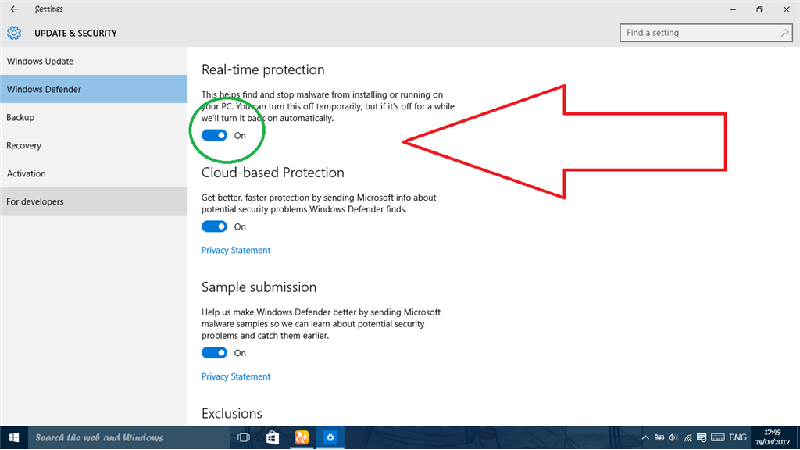Click the Real-time protection heading
The image size is (800, 450).
pos(263,69)
